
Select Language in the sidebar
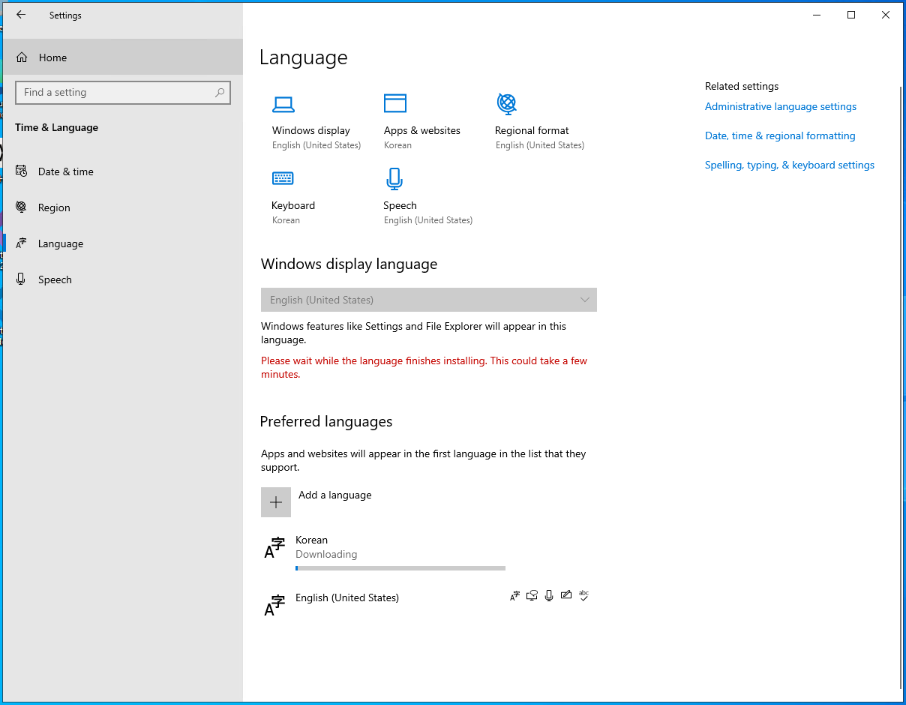(x=122, y=243)
